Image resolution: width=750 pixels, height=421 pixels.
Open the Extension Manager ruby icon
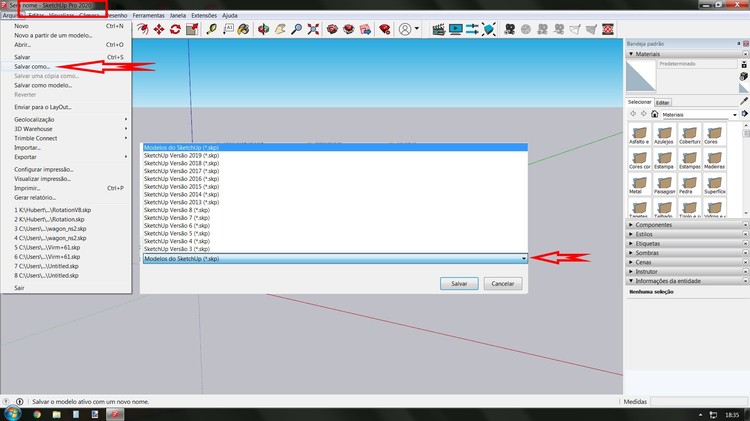point(385,30)
